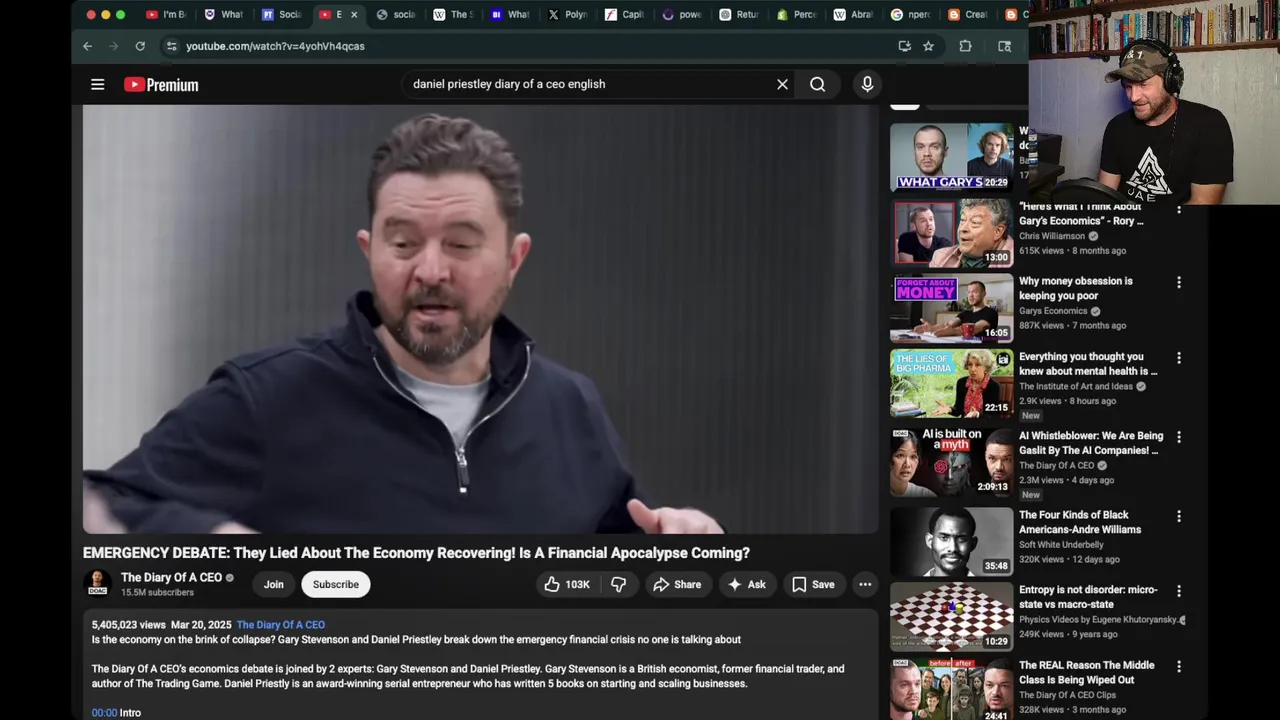Open options for "Here's What I Think About Gary's Economics" video
Viewport: 1280px width, 720px height.
(x=1179, y=209)
